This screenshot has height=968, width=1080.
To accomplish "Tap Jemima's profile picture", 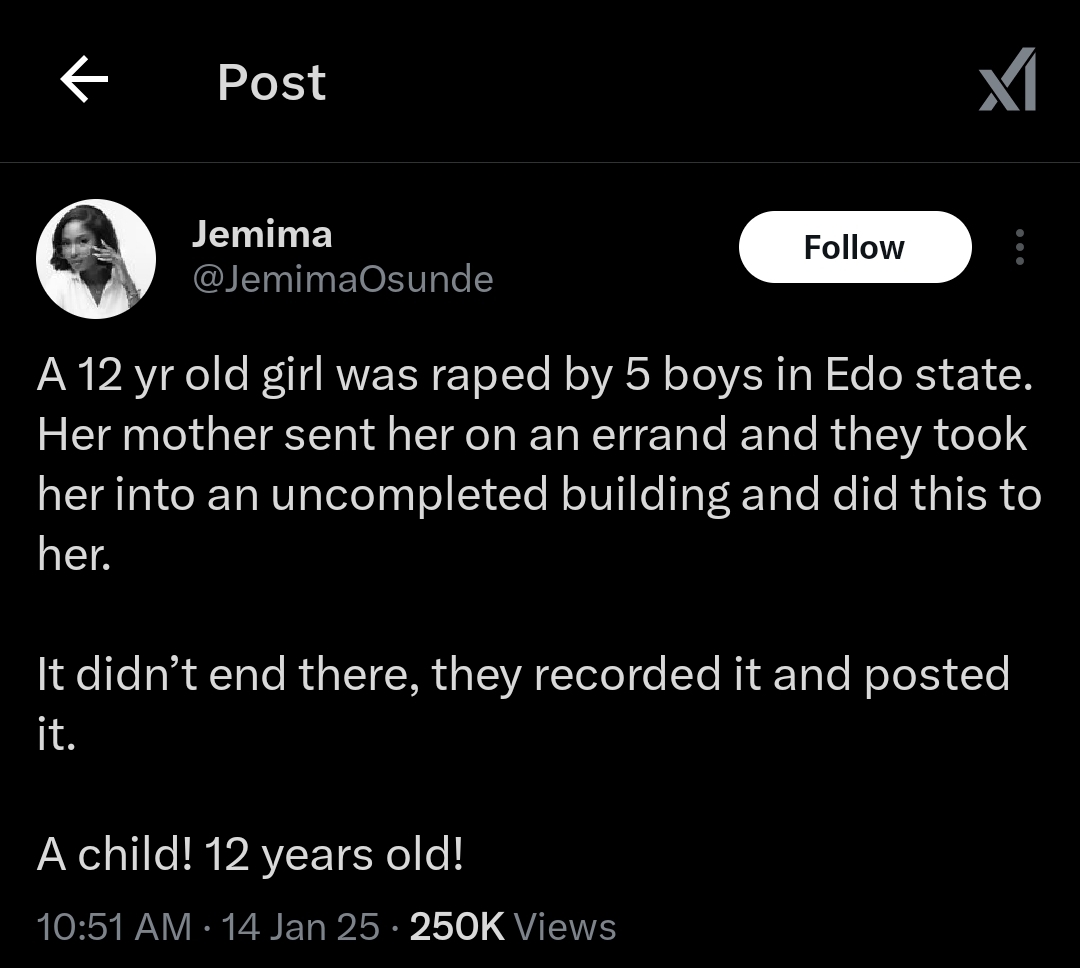I will click(96, 259).
